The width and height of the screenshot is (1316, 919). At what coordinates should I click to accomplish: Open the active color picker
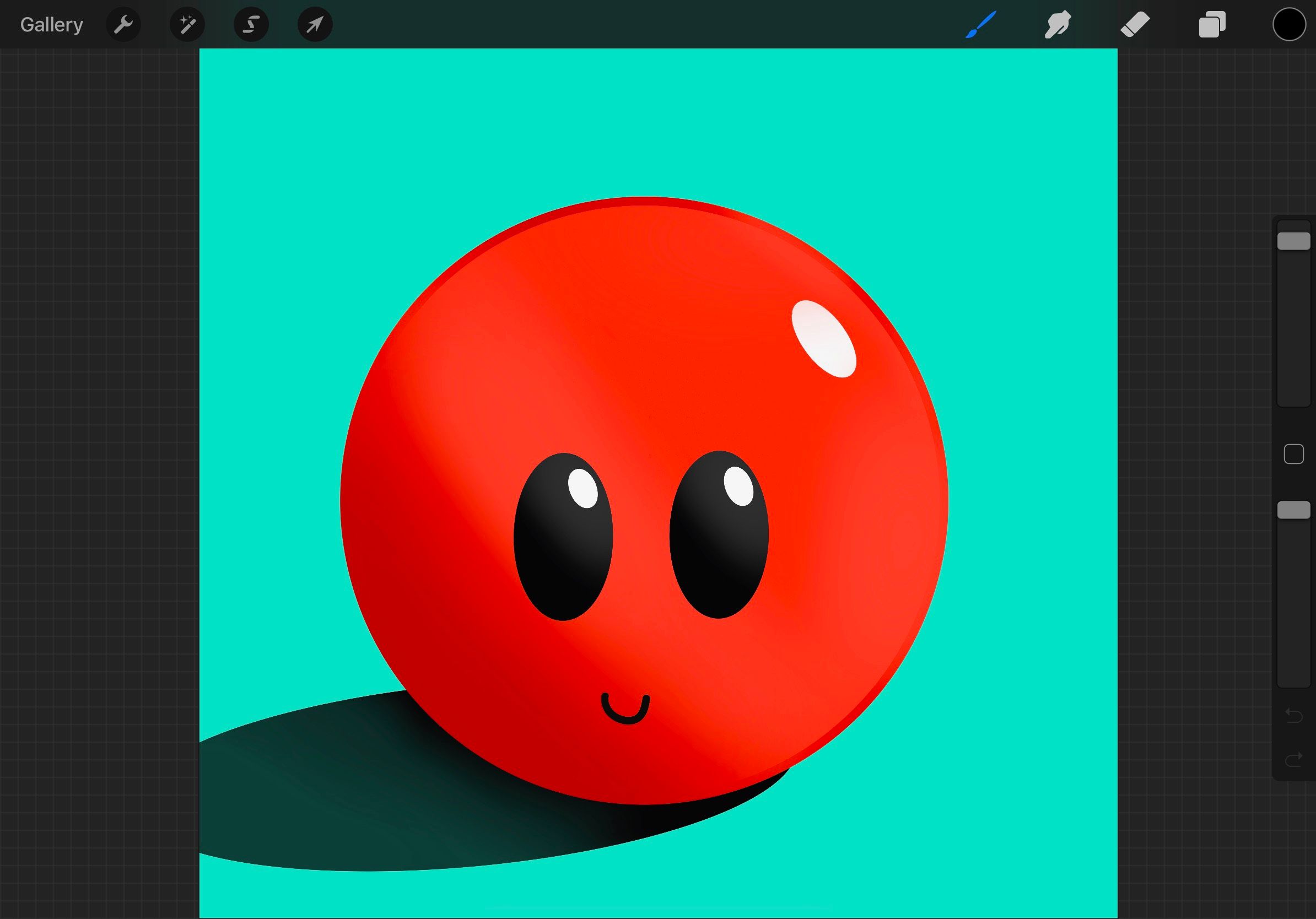[1288, 25]
